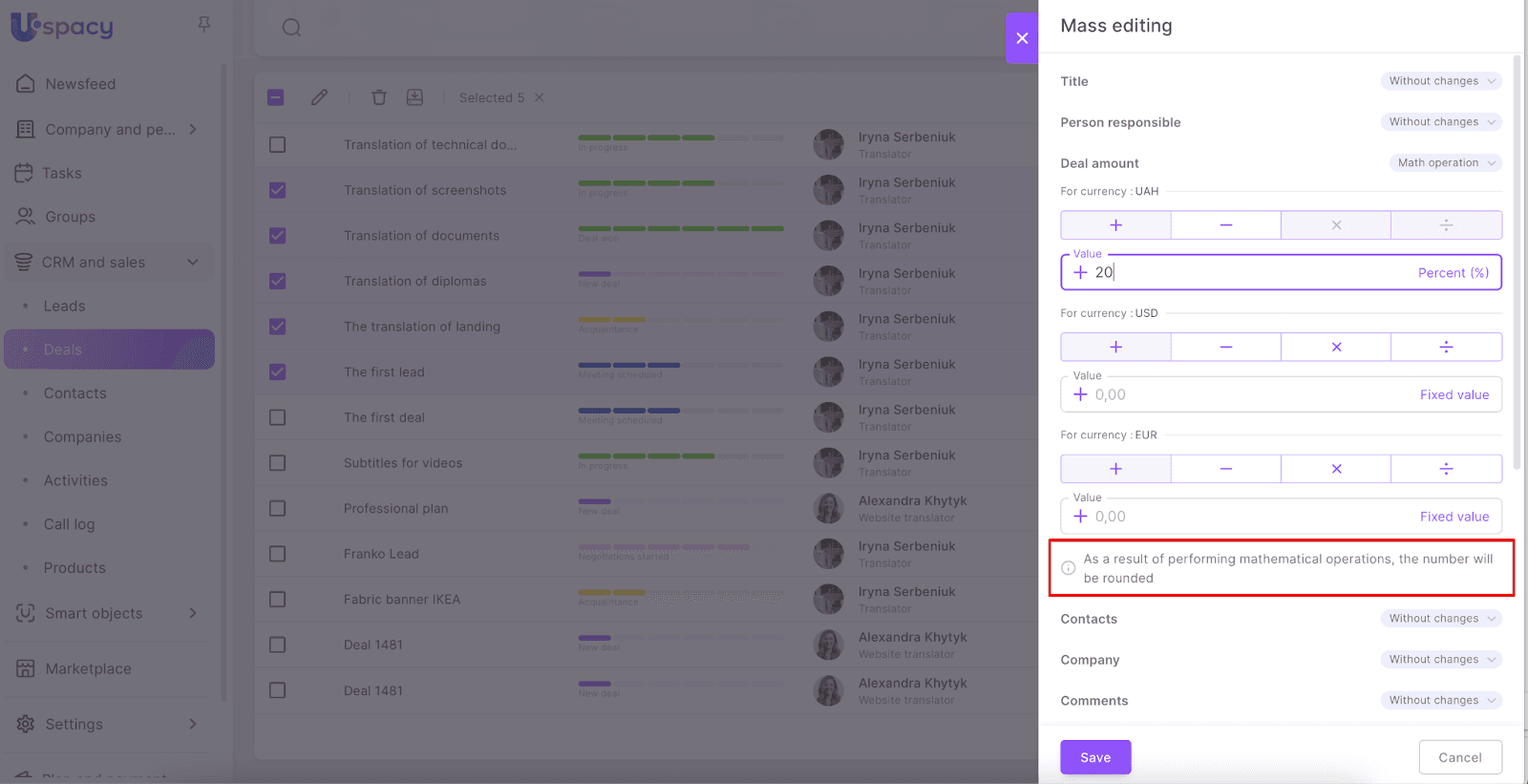Image resolution: width=1528 pixels, height=784 pixels.
Task: Click the pencil edit icon in toolbar
Action: pos(319,97)
